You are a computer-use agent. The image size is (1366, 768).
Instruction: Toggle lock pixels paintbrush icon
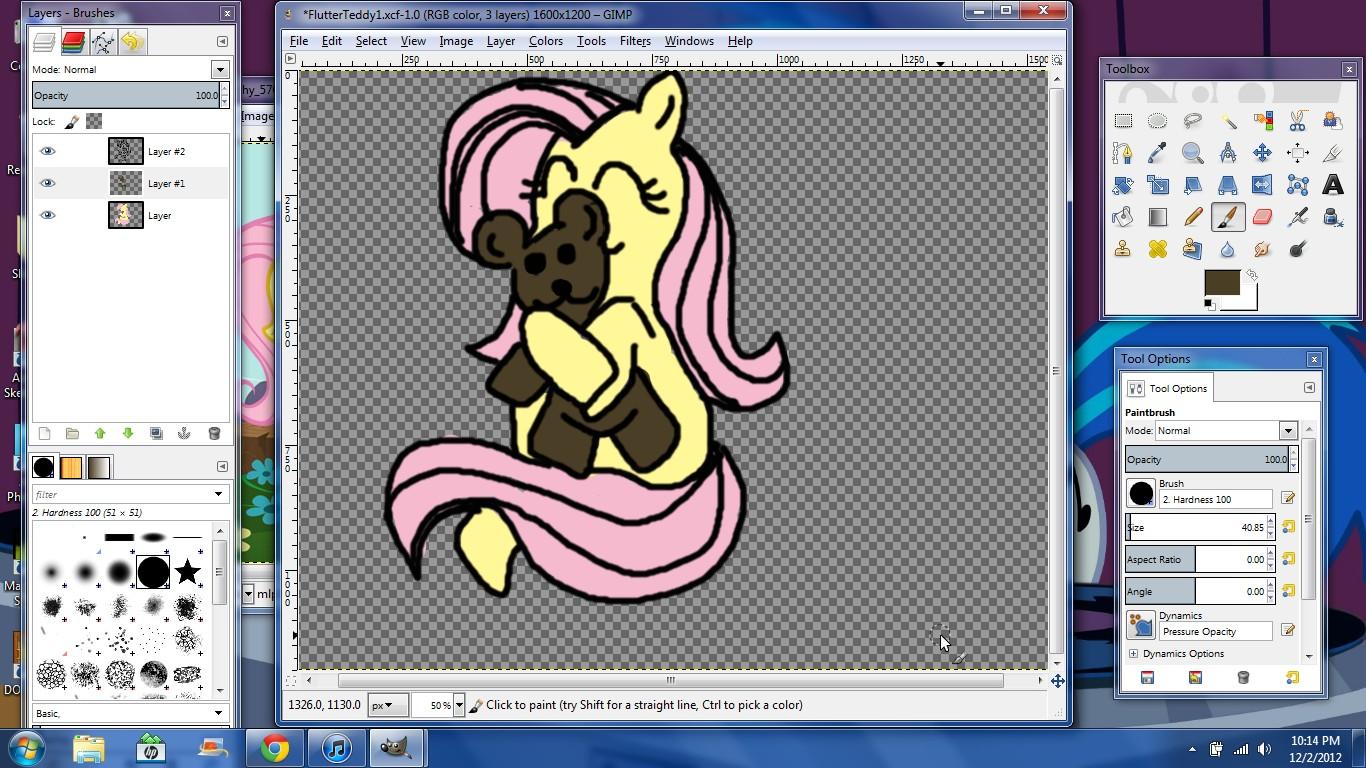(x=72, y=121)
